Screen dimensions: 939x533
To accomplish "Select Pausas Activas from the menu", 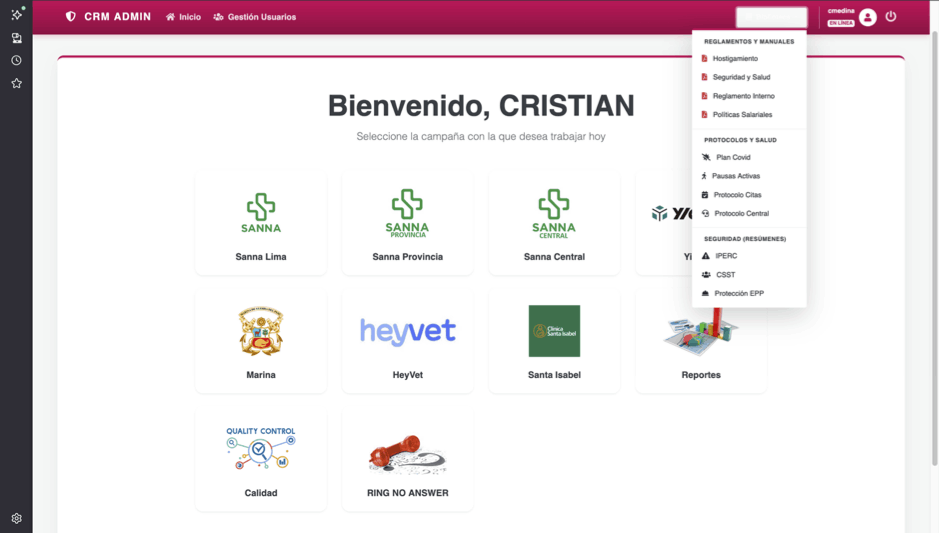I will coord(736,176).
